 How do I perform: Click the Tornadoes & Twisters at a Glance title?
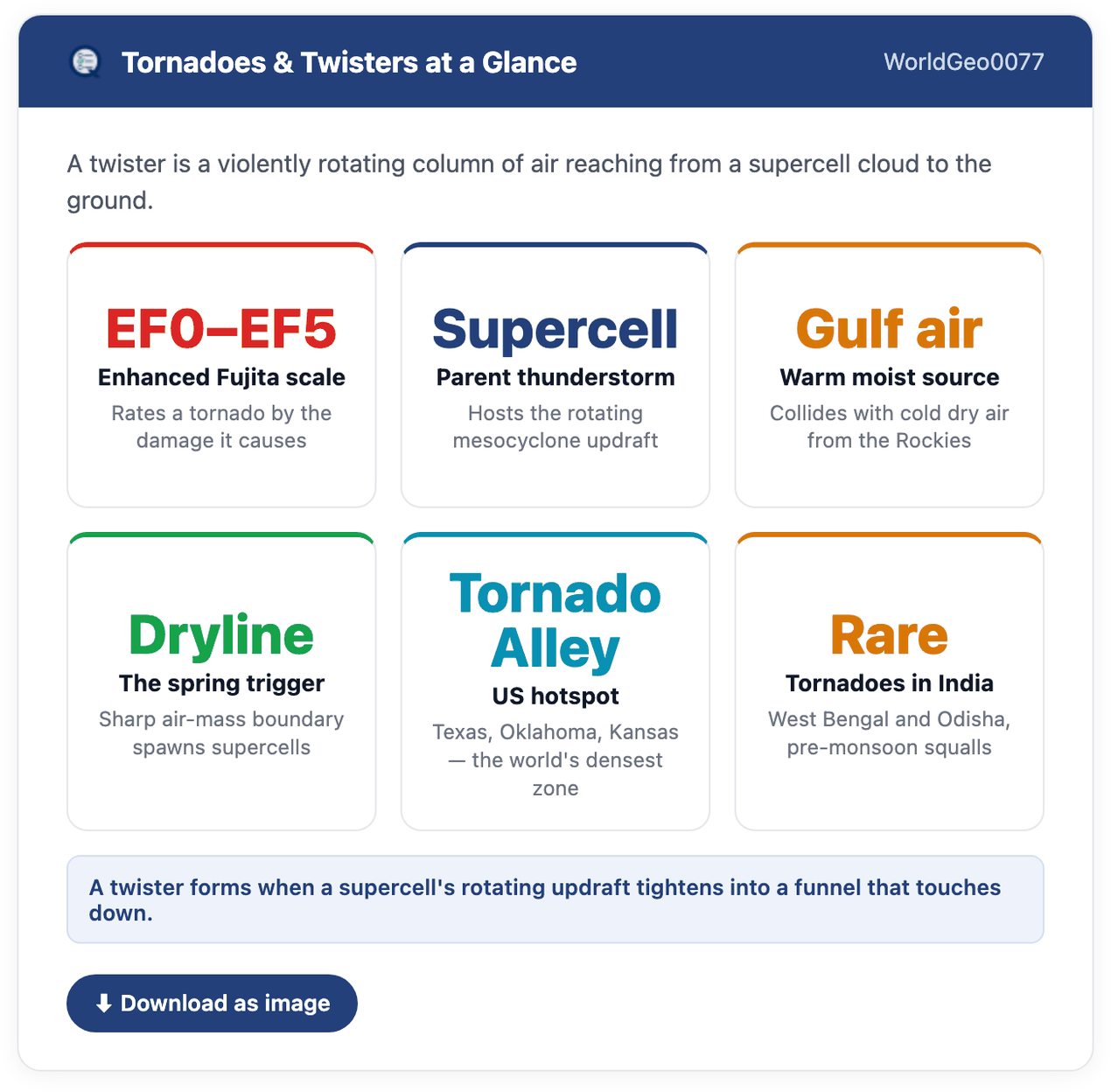coord(349,62)
